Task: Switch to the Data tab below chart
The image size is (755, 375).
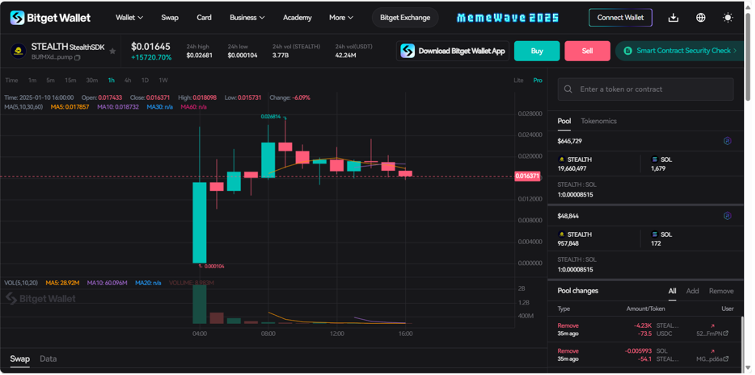Action: click(48, 359)
